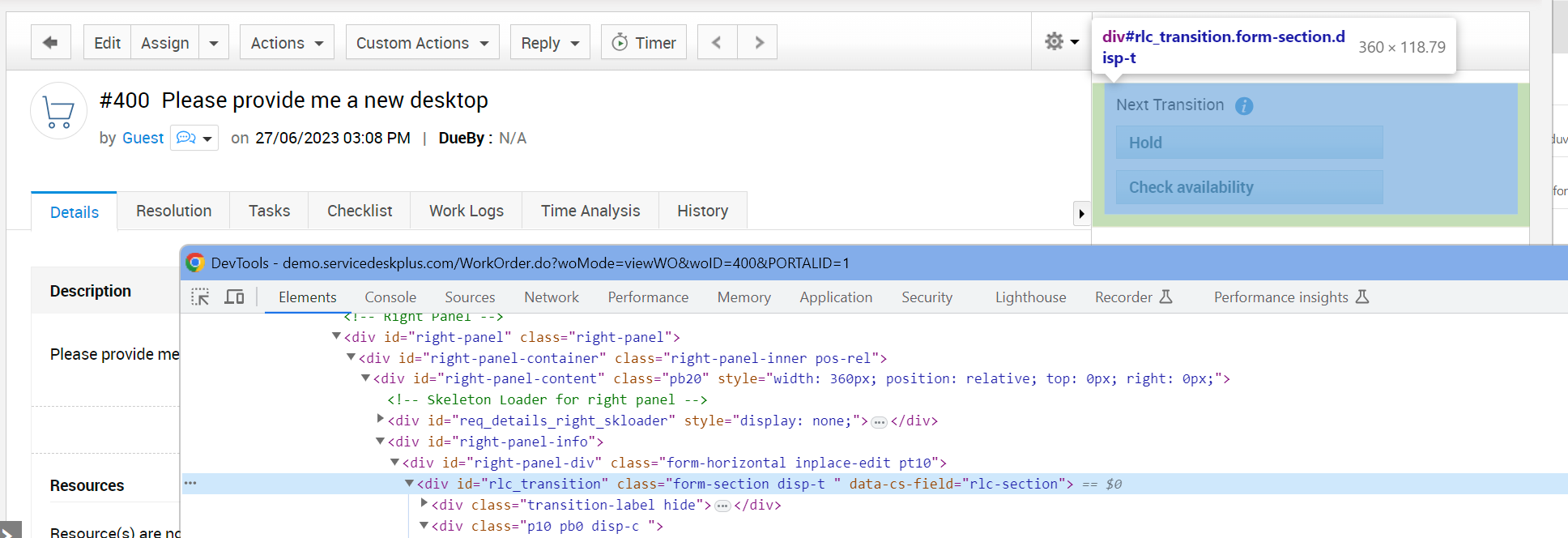The image size is (1568, 538).
Task: Select the DevTools Lighthouse tab
Action: coord(1030,297)
